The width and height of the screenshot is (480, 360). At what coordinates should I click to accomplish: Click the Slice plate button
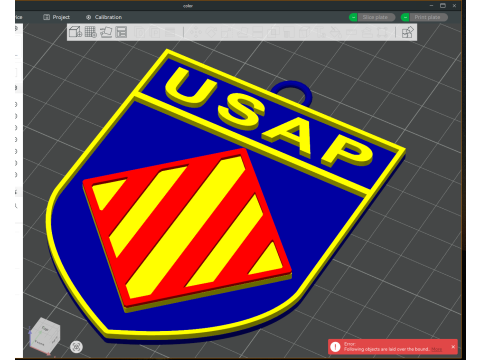tap(376, 17)
